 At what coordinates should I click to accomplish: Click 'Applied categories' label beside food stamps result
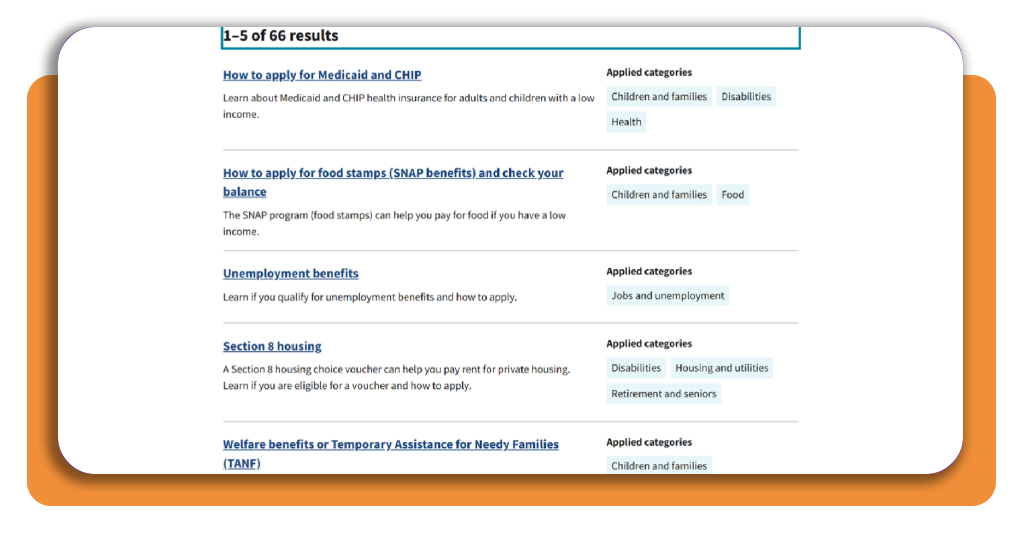click(x=649, y=170)
